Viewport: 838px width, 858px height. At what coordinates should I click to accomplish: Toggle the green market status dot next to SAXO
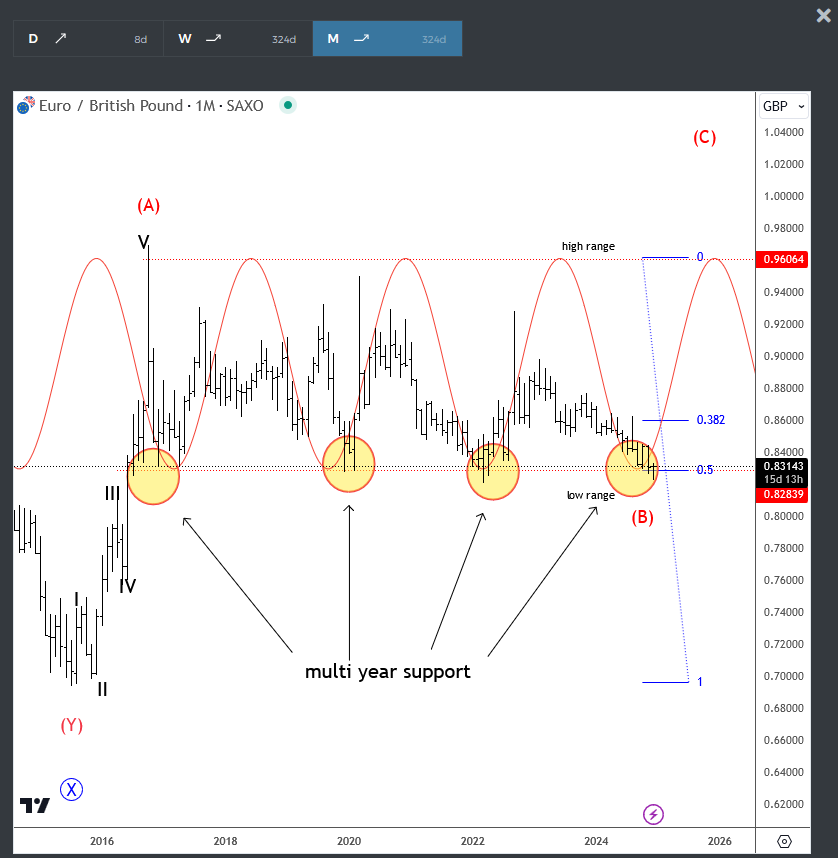tap(288, 104)
